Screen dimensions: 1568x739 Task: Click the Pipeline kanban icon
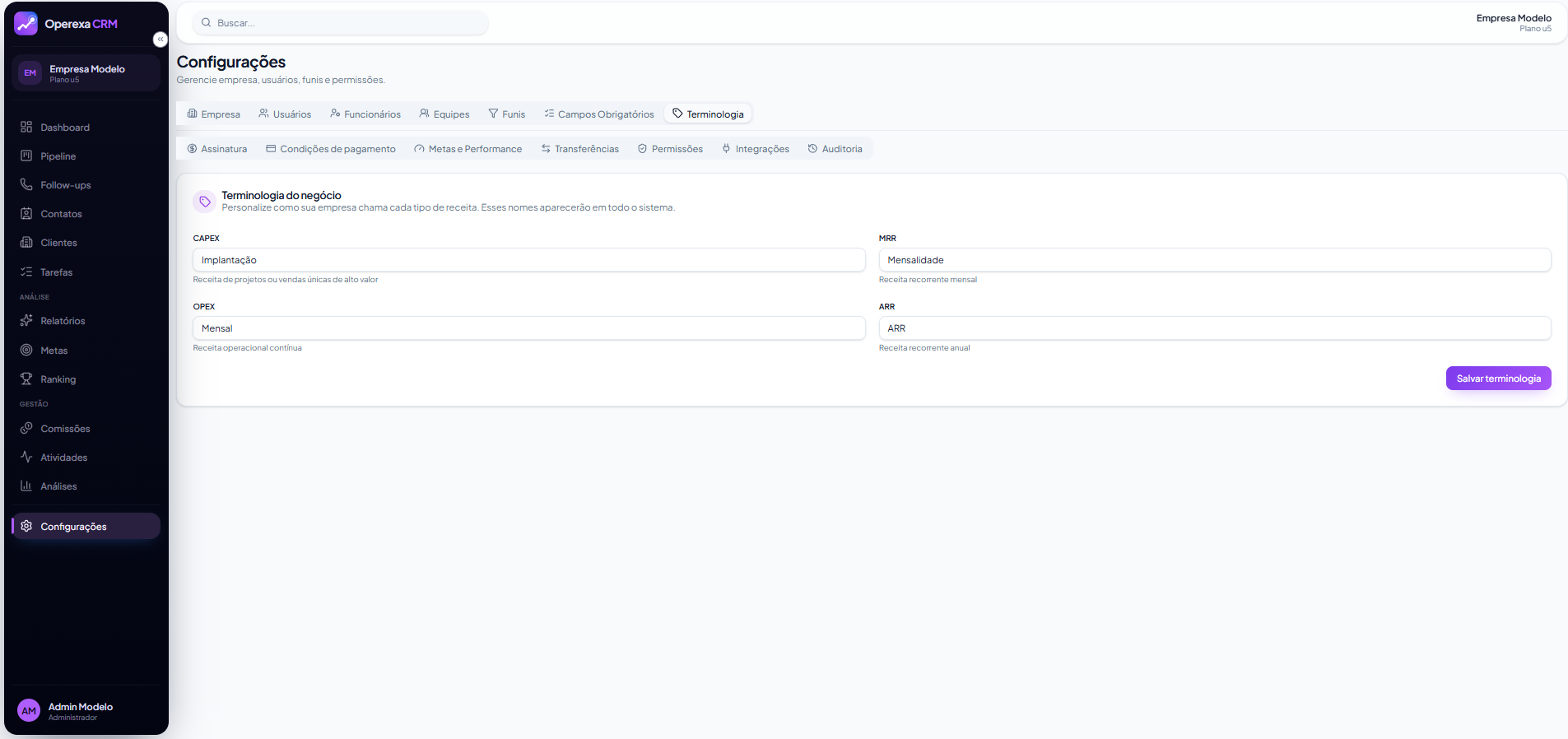[26, 156]
